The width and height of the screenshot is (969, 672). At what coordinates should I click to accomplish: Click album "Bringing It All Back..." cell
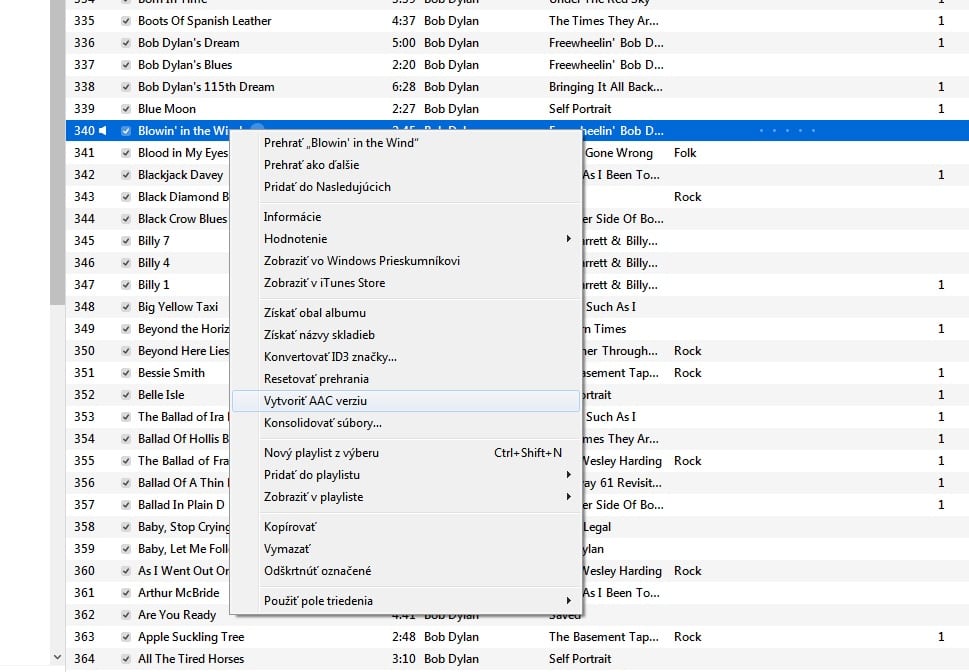click(x=606, y=87)
